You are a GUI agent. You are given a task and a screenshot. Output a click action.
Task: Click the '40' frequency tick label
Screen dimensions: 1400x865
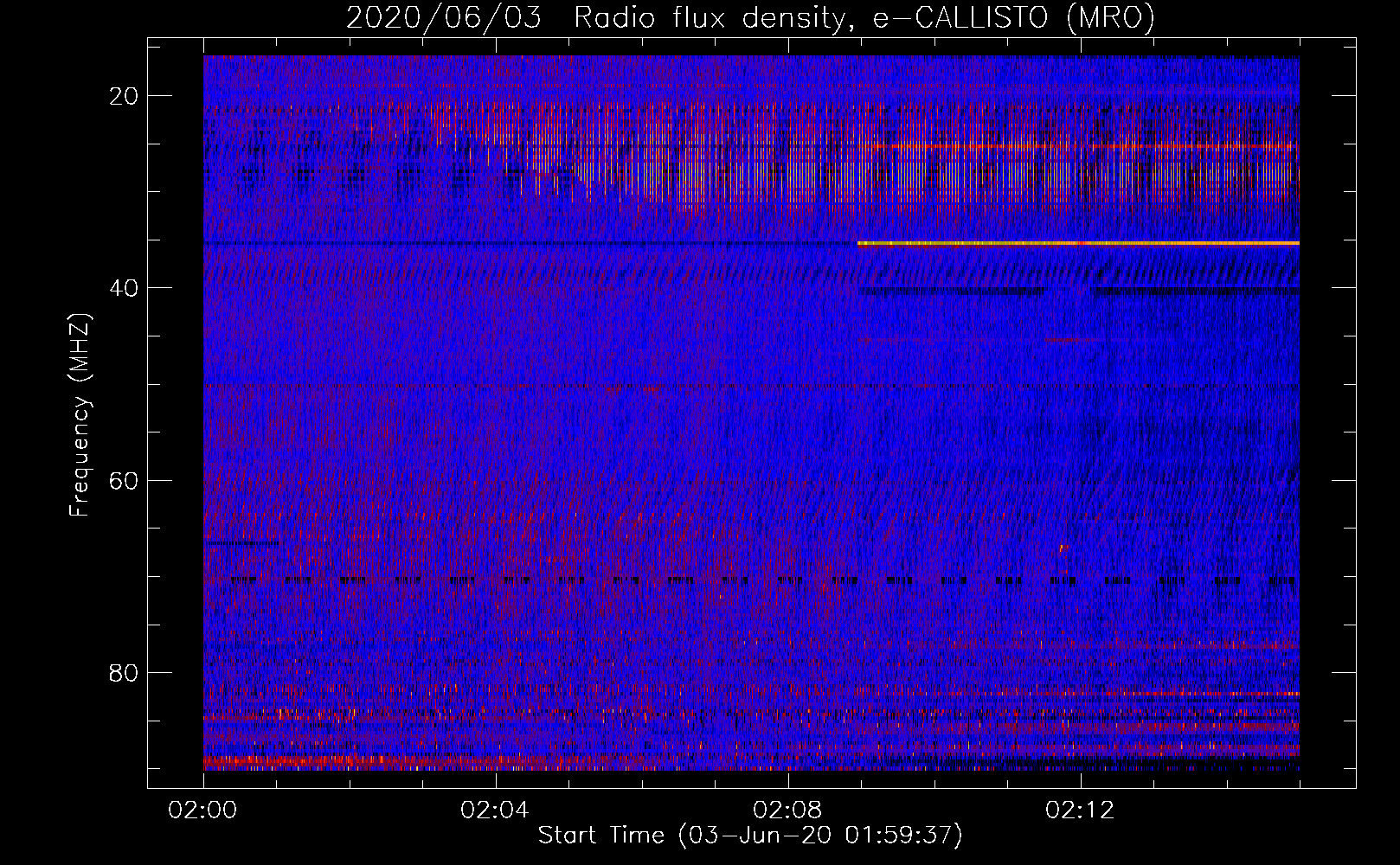click(x=125, y=288)
